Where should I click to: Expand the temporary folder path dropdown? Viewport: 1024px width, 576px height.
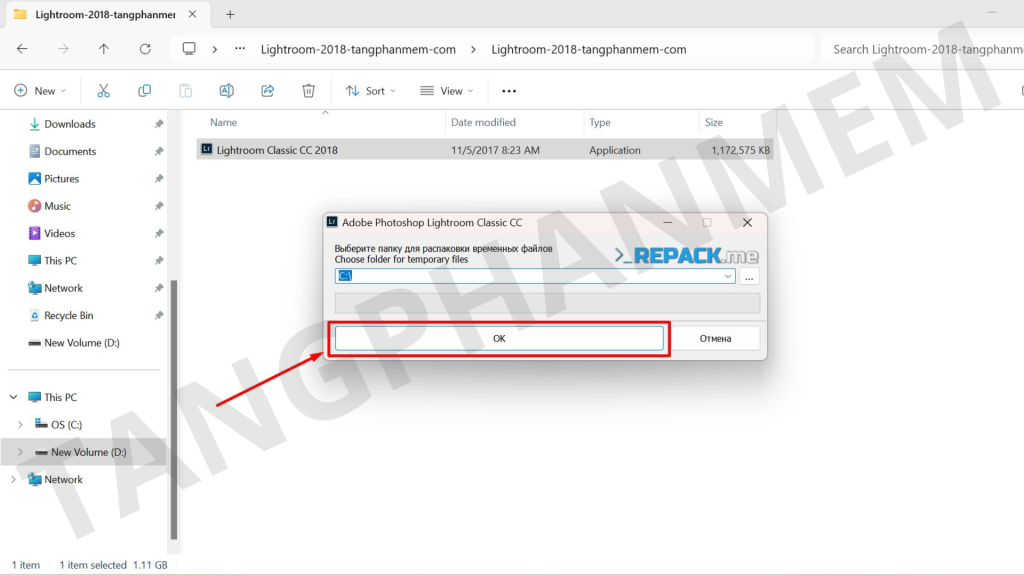728,276
